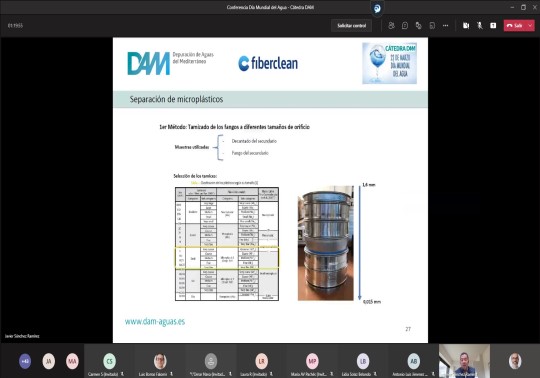This screenshot has width=540, height=378.
Task: Select the MP participant tile
Action: coord(312,361)
